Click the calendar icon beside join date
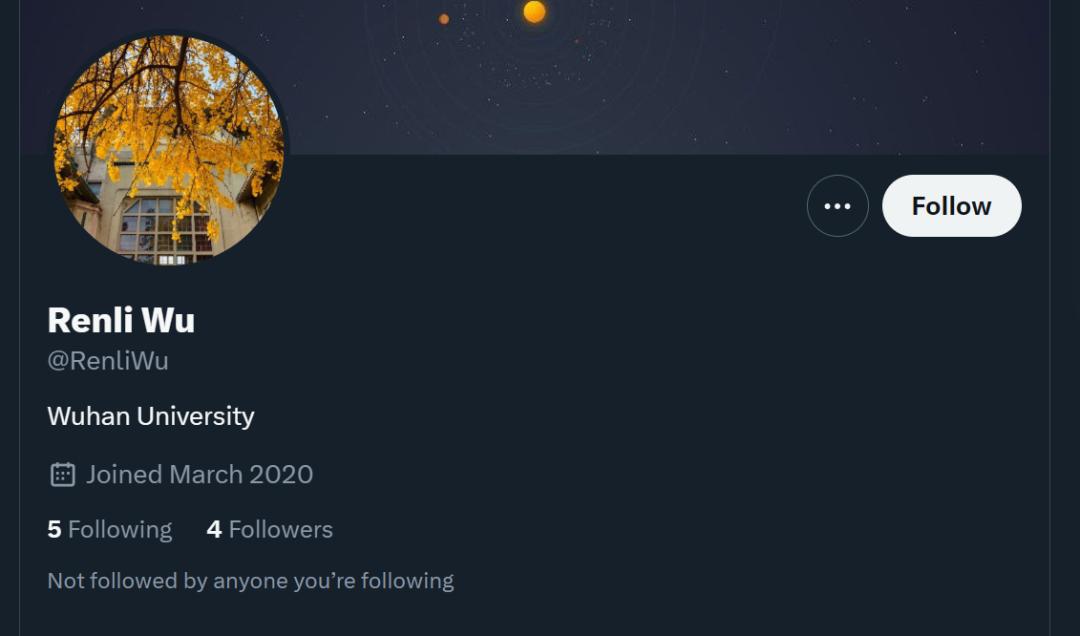 62,474
